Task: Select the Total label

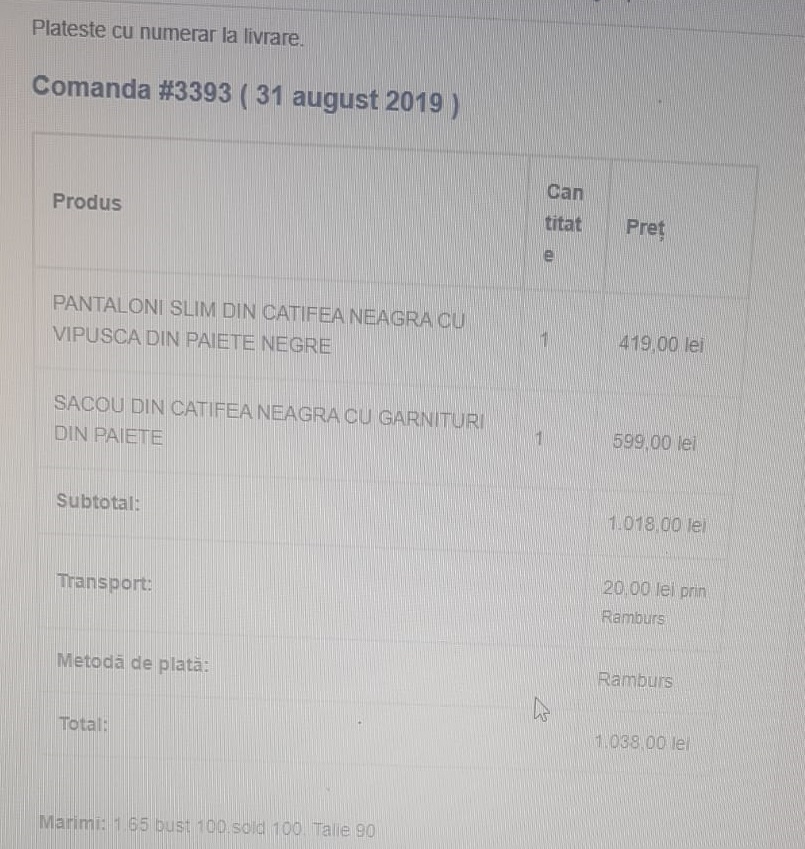Action: coord(83,724)
